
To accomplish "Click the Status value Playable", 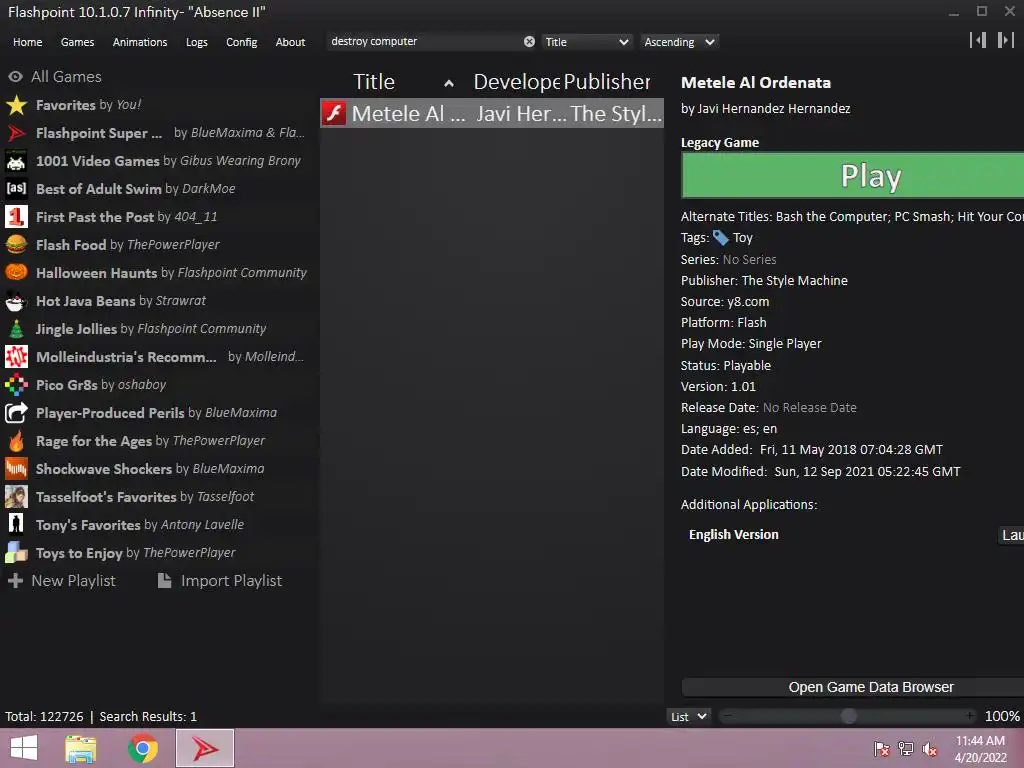I will click(747, 366).
